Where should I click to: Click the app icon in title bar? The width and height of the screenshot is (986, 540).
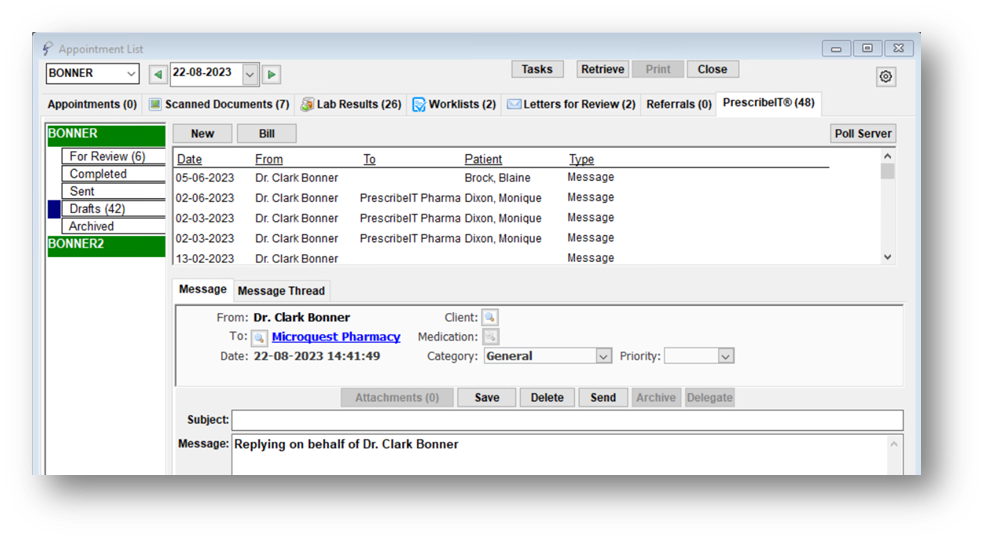tap(48, 48)
